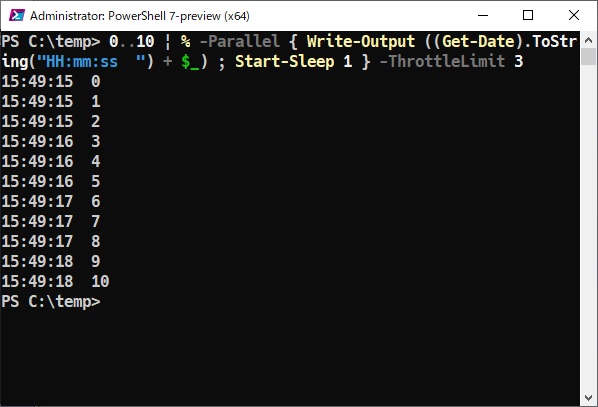The height and width of the screenshot is (407, 598).
Task: Click the green $_ variable
Action: (x=190, y=62)
